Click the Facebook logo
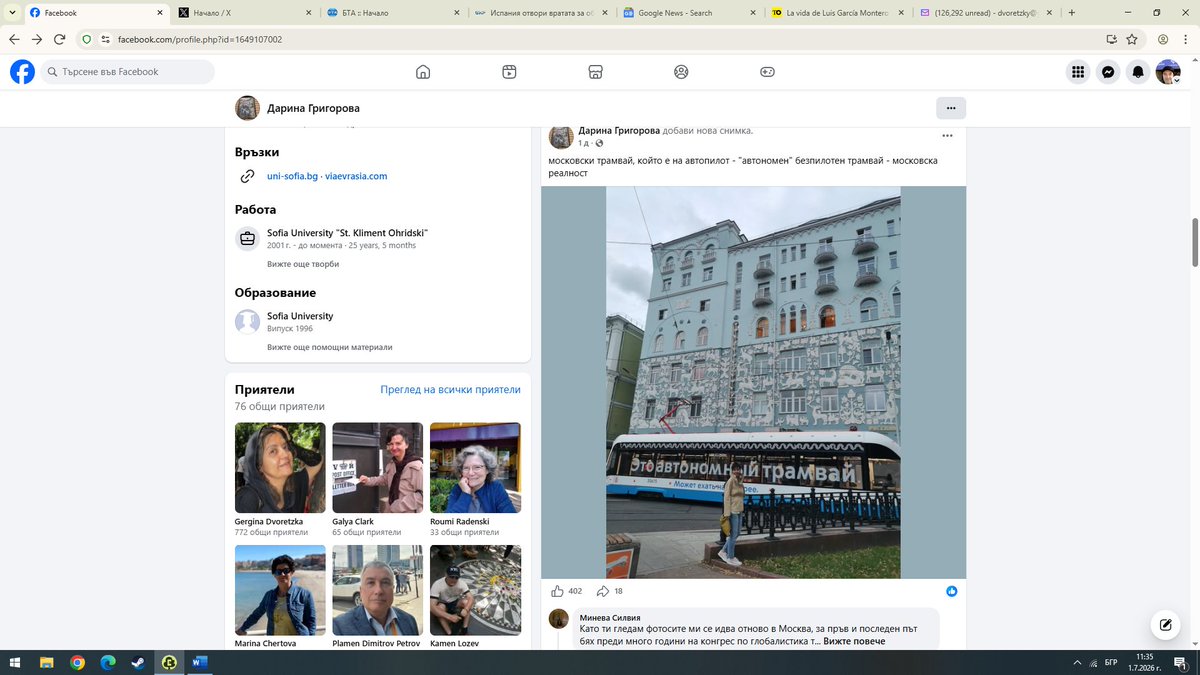1200x675 pixels. (22, 72)
